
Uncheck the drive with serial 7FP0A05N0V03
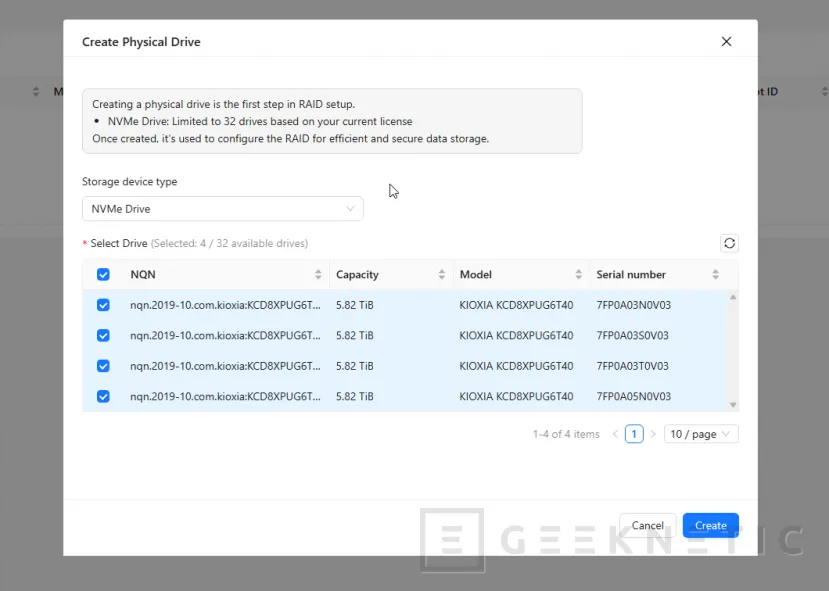103,396
